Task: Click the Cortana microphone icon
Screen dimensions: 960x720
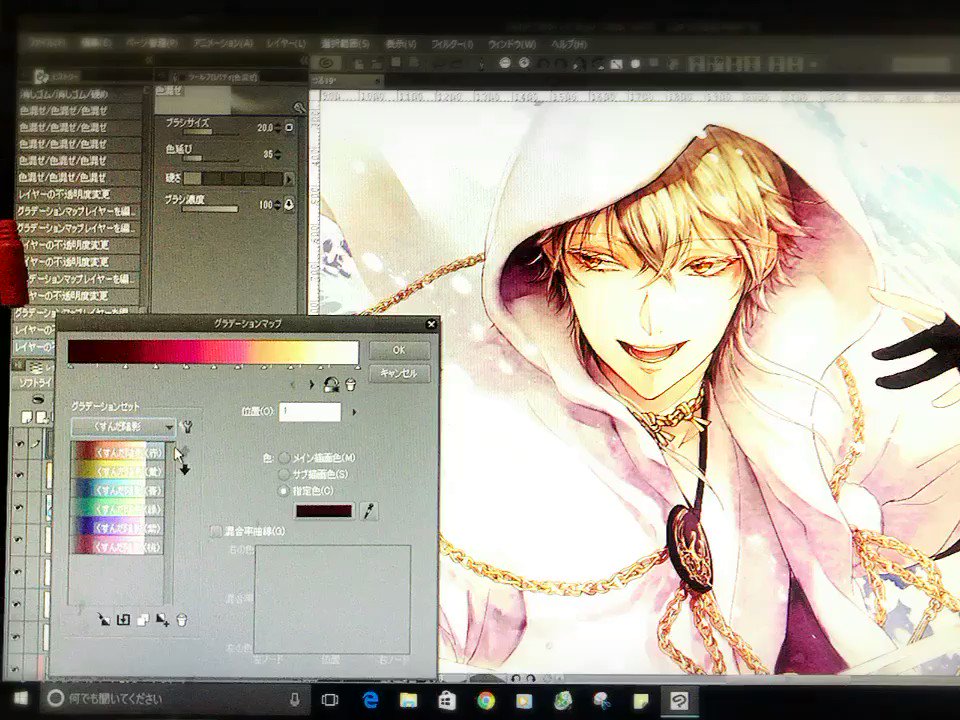Action: (294, 699)
